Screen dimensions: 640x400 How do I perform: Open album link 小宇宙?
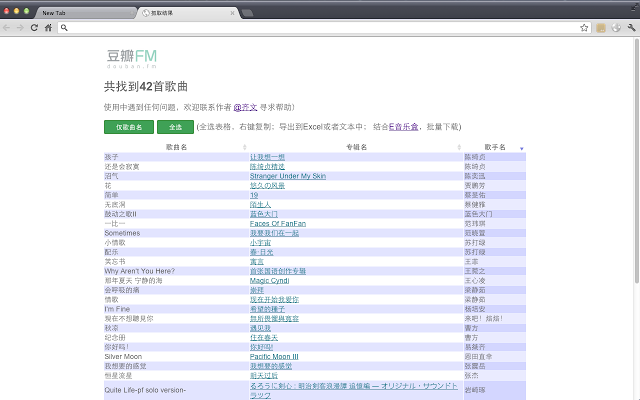coord(260,242)
